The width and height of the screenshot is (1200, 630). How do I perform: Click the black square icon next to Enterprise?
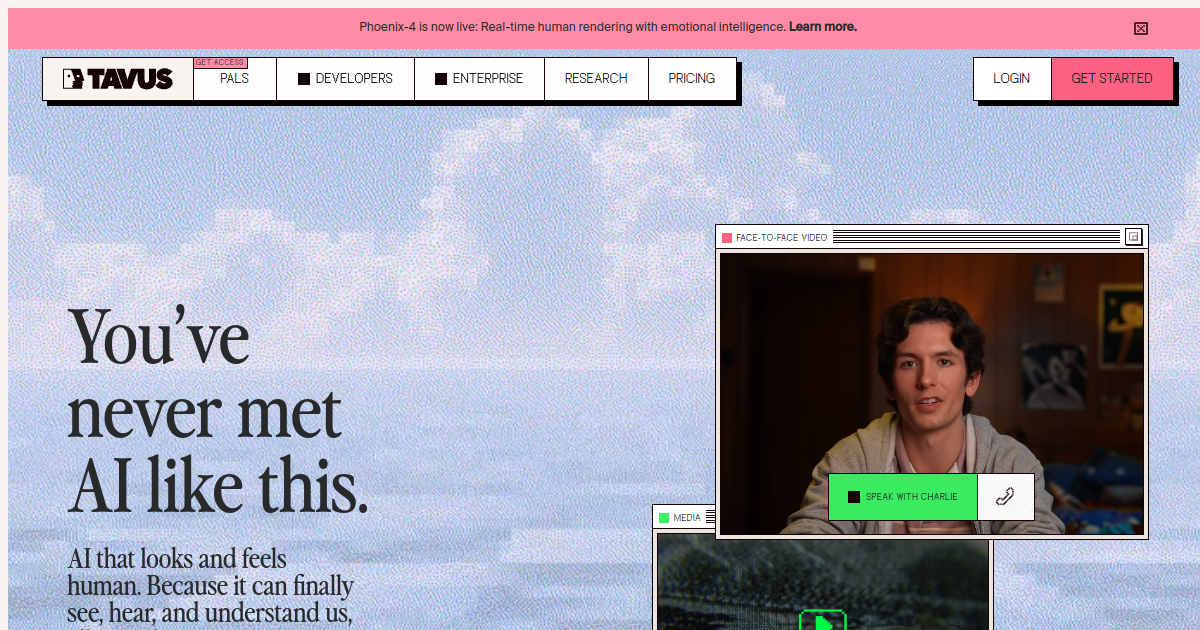441,79
